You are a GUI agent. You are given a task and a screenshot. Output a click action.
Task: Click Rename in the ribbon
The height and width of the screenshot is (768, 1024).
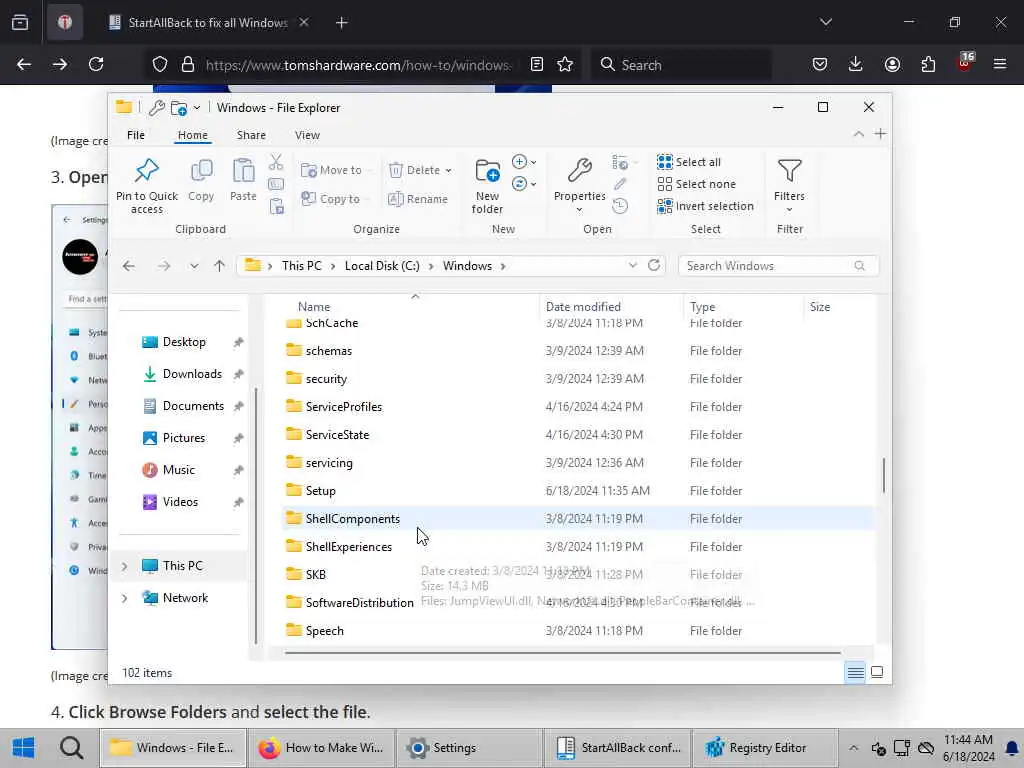[x=418, y=199]
